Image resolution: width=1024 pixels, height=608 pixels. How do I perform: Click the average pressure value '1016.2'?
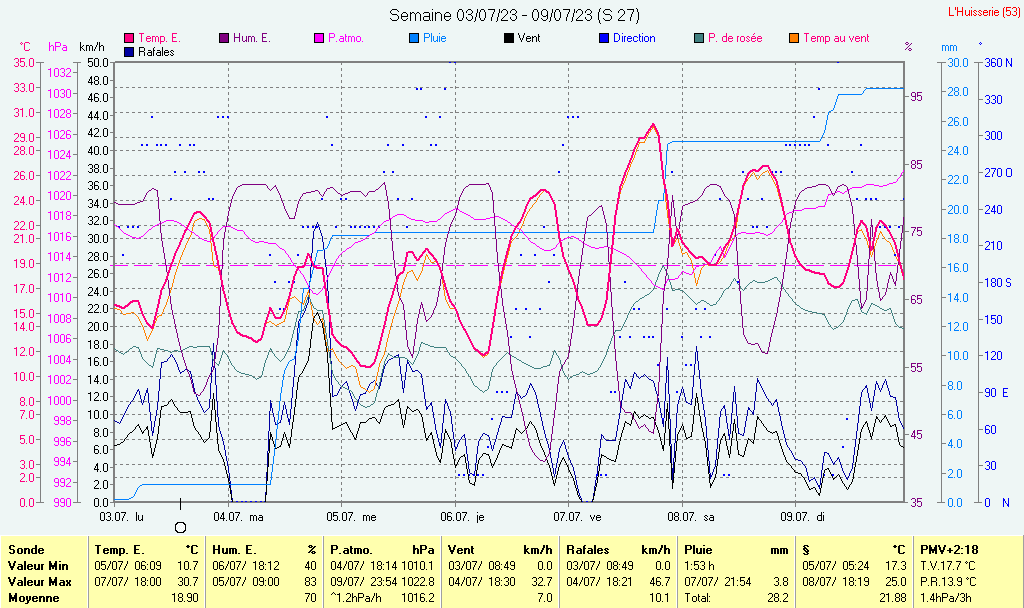pyautogui.click(x=418, y=598)
